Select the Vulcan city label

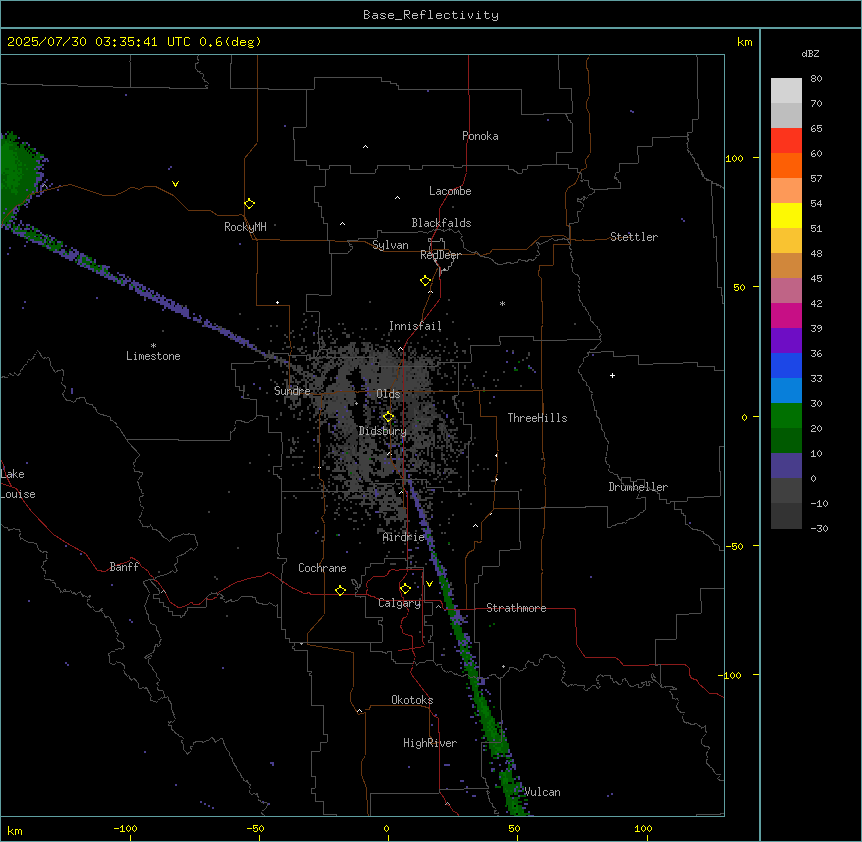pos(543,792)
